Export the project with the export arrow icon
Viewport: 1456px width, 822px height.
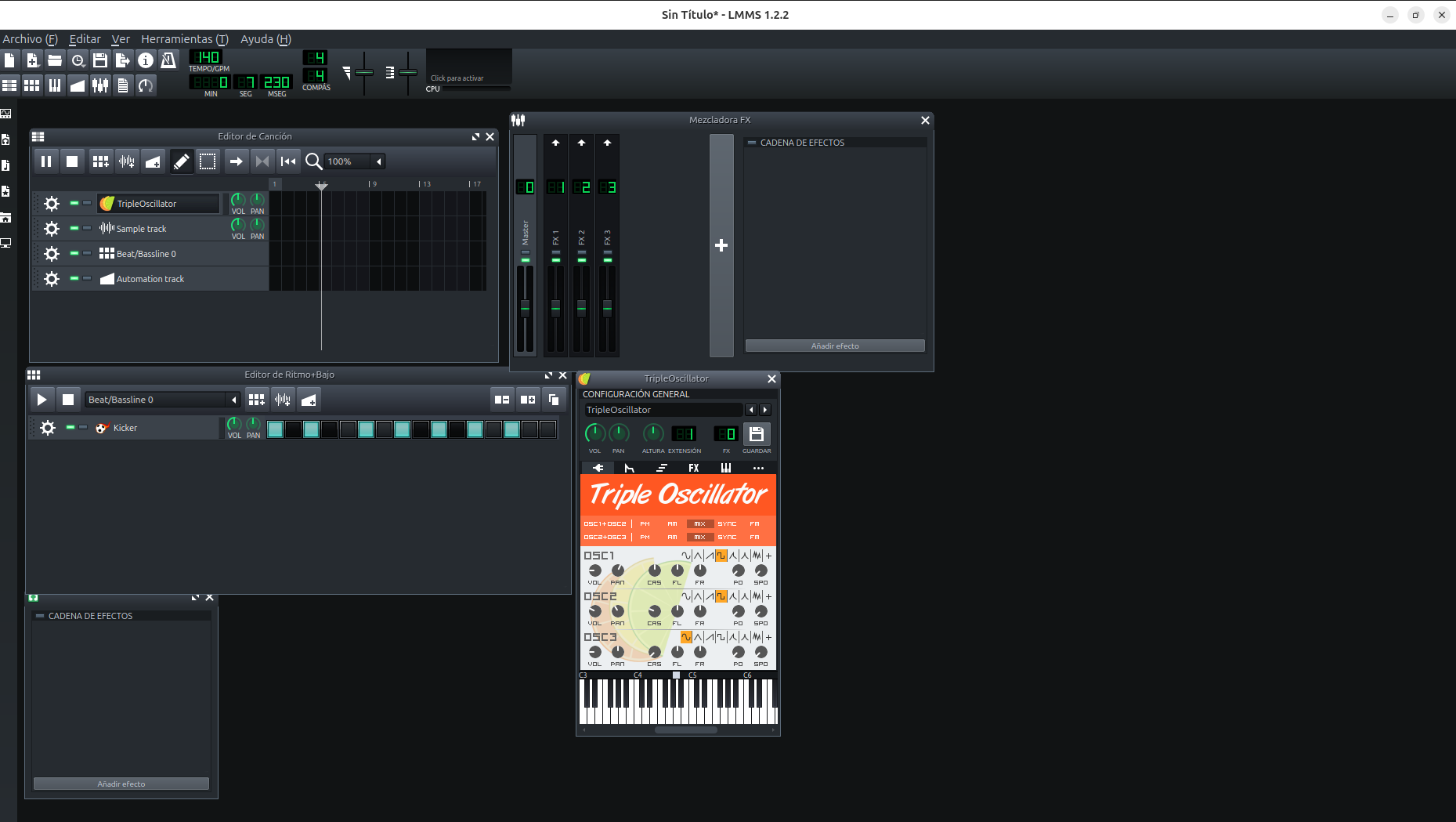(x=123, y=60)
